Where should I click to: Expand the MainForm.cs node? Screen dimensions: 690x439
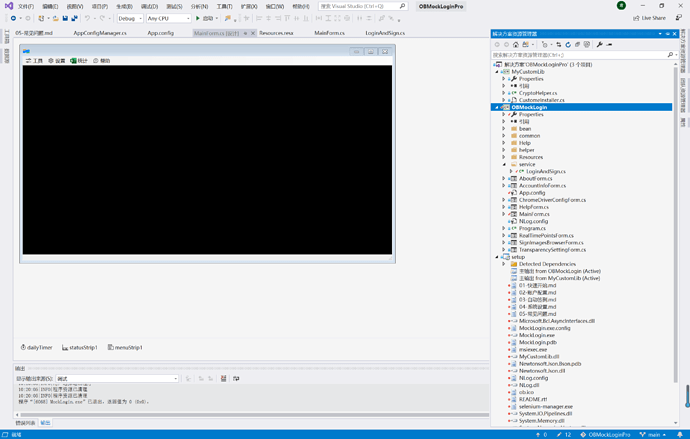point(504,214)
